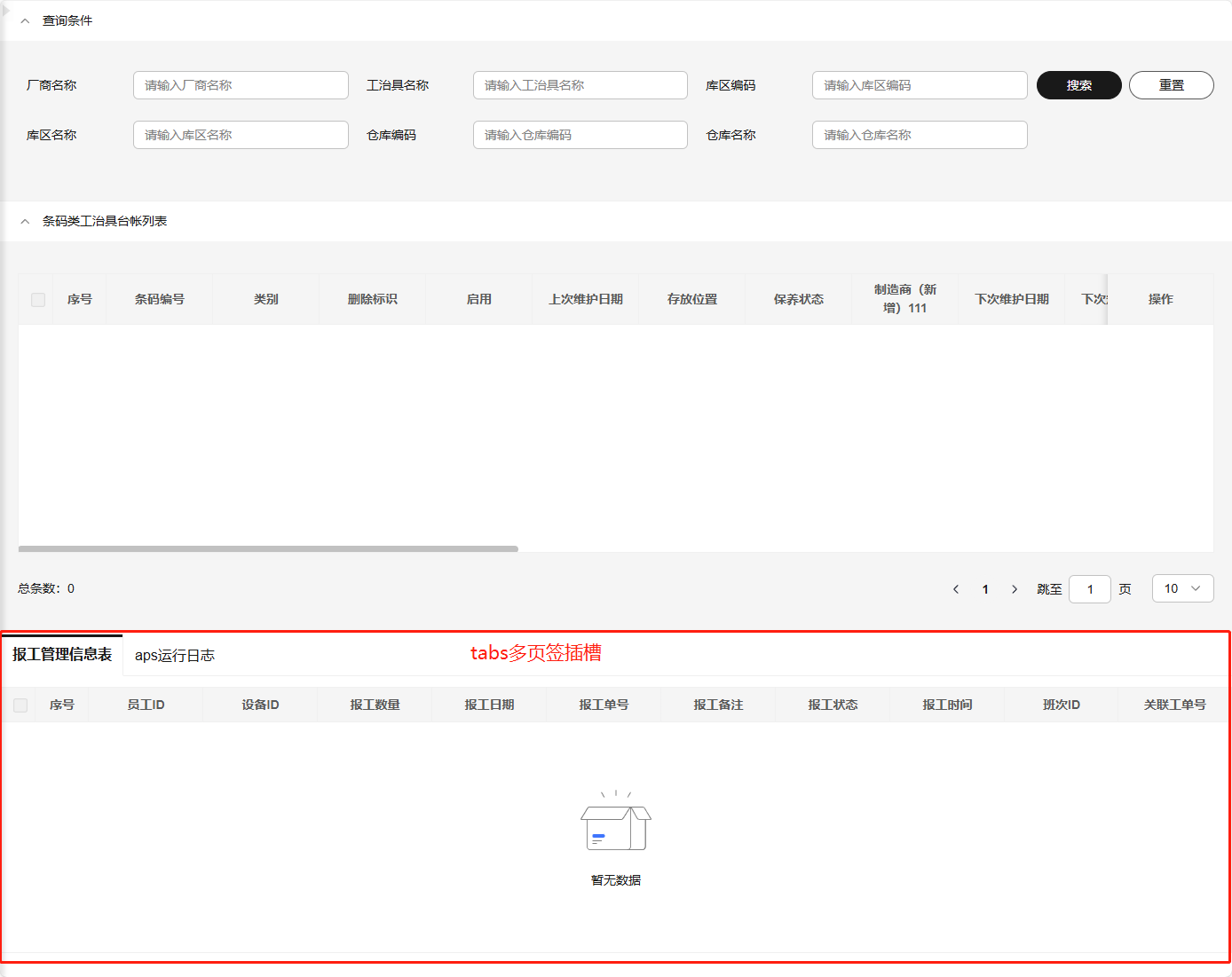Click the 搜索 button

tap(1078, 85)
